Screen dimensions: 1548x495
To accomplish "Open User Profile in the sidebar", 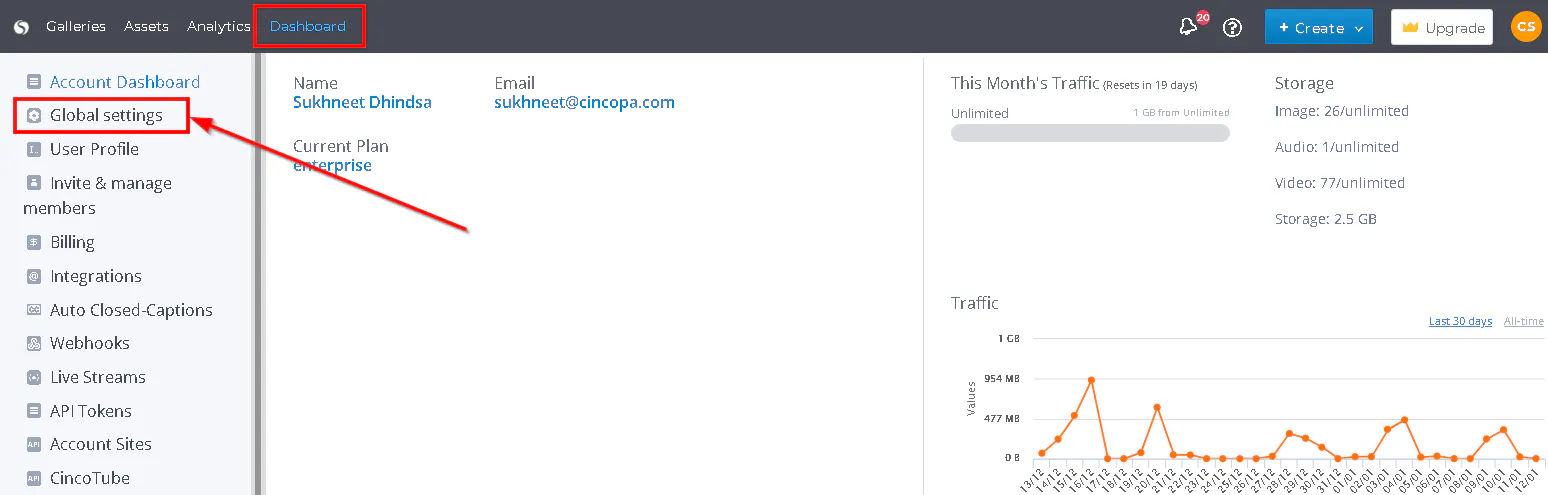I will tap(95, 149).
